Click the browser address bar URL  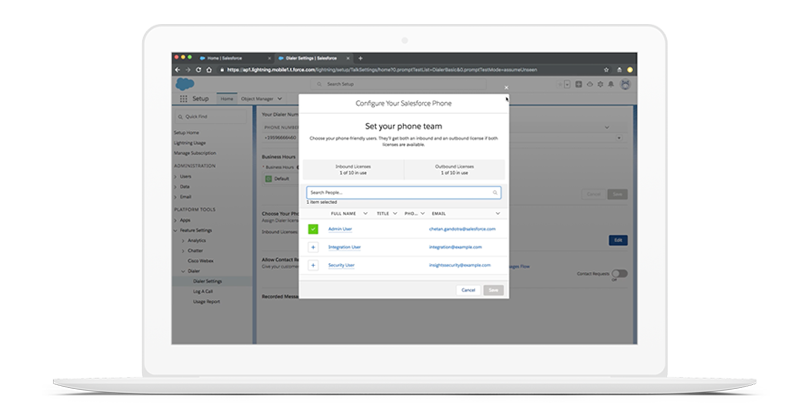click(382, 70)
